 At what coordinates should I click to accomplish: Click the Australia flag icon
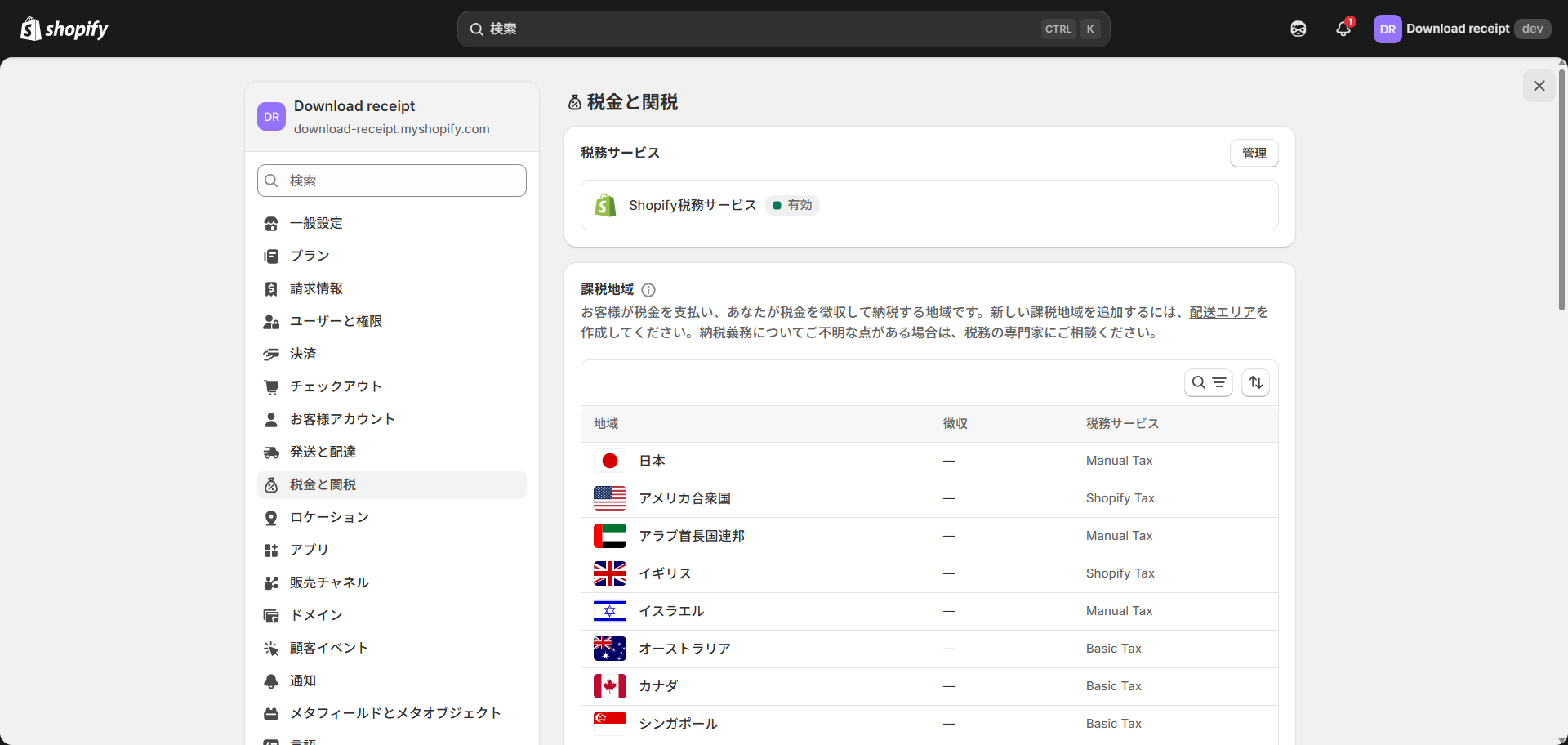pos(610,649)
